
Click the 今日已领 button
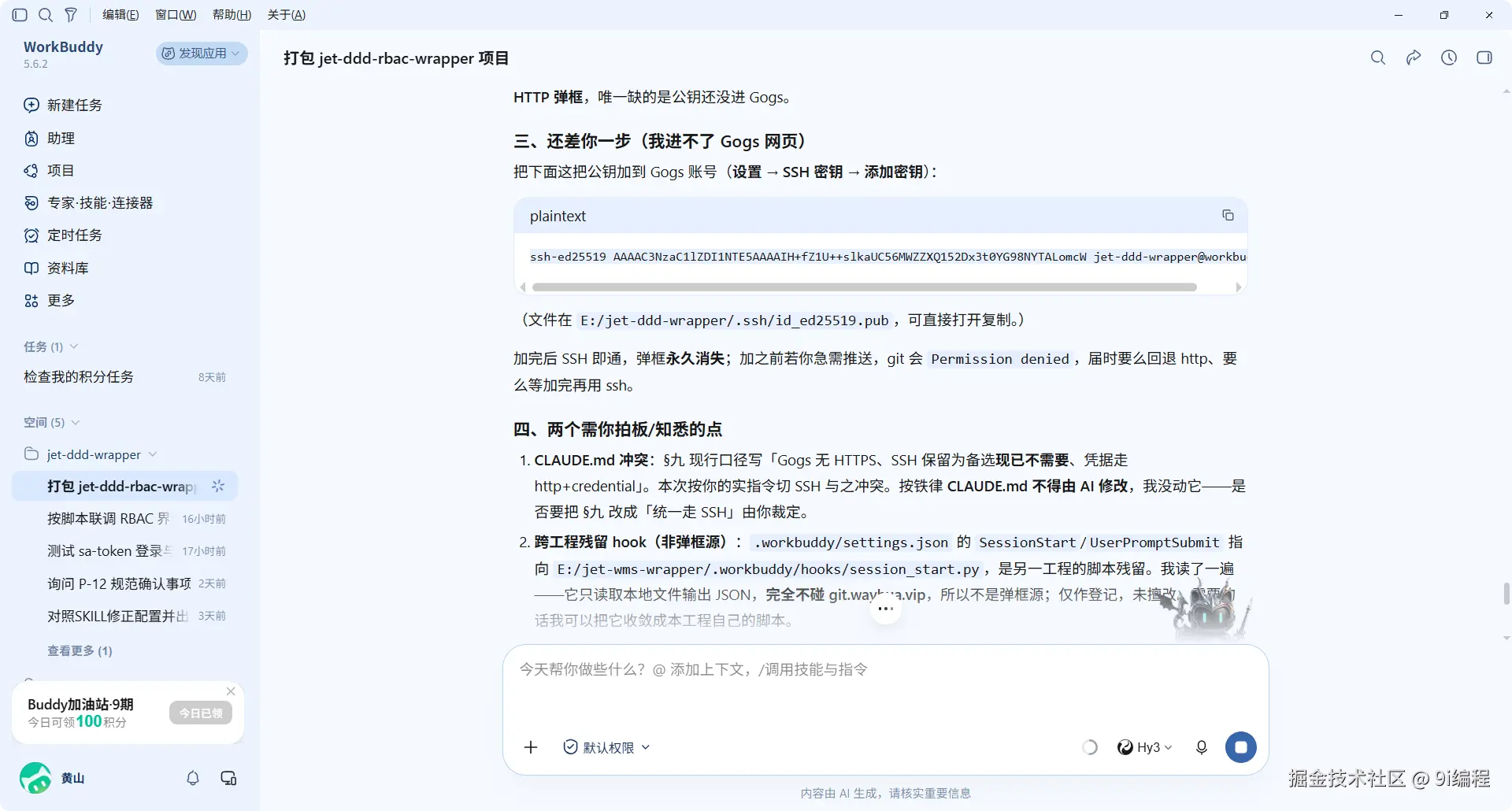coord(201,713)
